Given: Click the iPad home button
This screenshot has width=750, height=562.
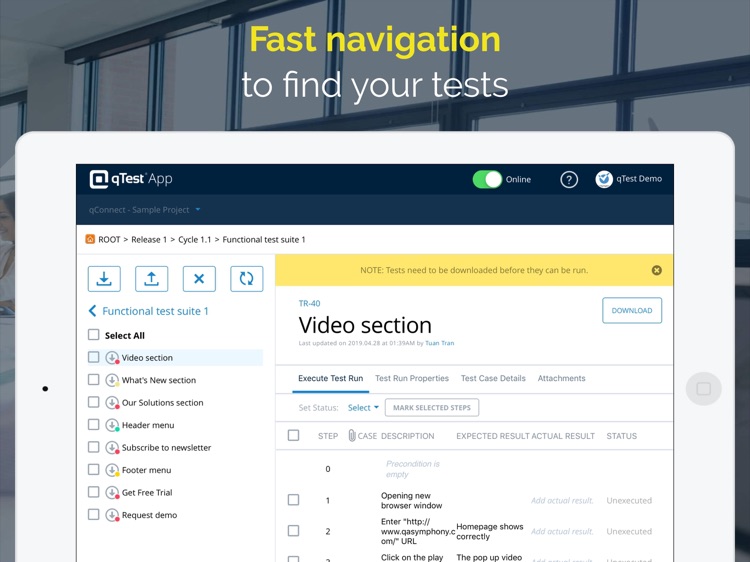Looking at the screenshot, I should 703,388.
